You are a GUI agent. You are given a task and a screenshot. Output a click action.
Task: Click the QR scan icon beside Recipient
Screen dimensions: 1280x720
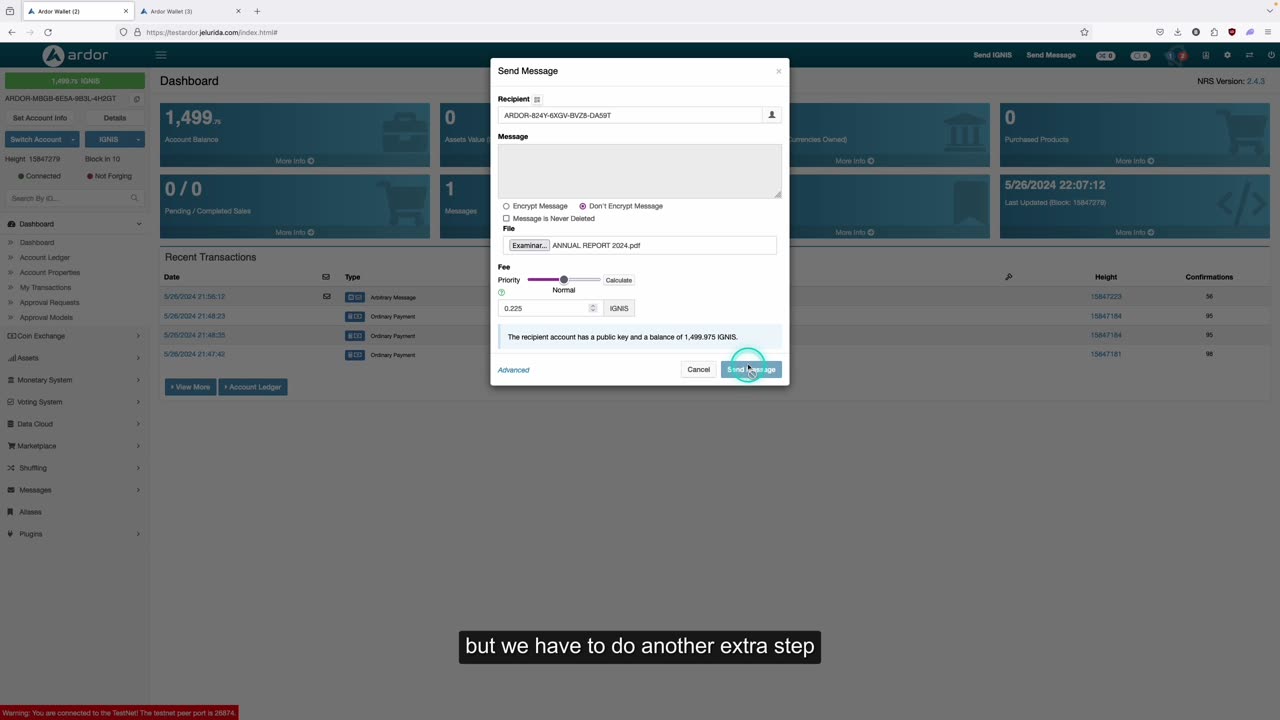(x=537, y=99)
